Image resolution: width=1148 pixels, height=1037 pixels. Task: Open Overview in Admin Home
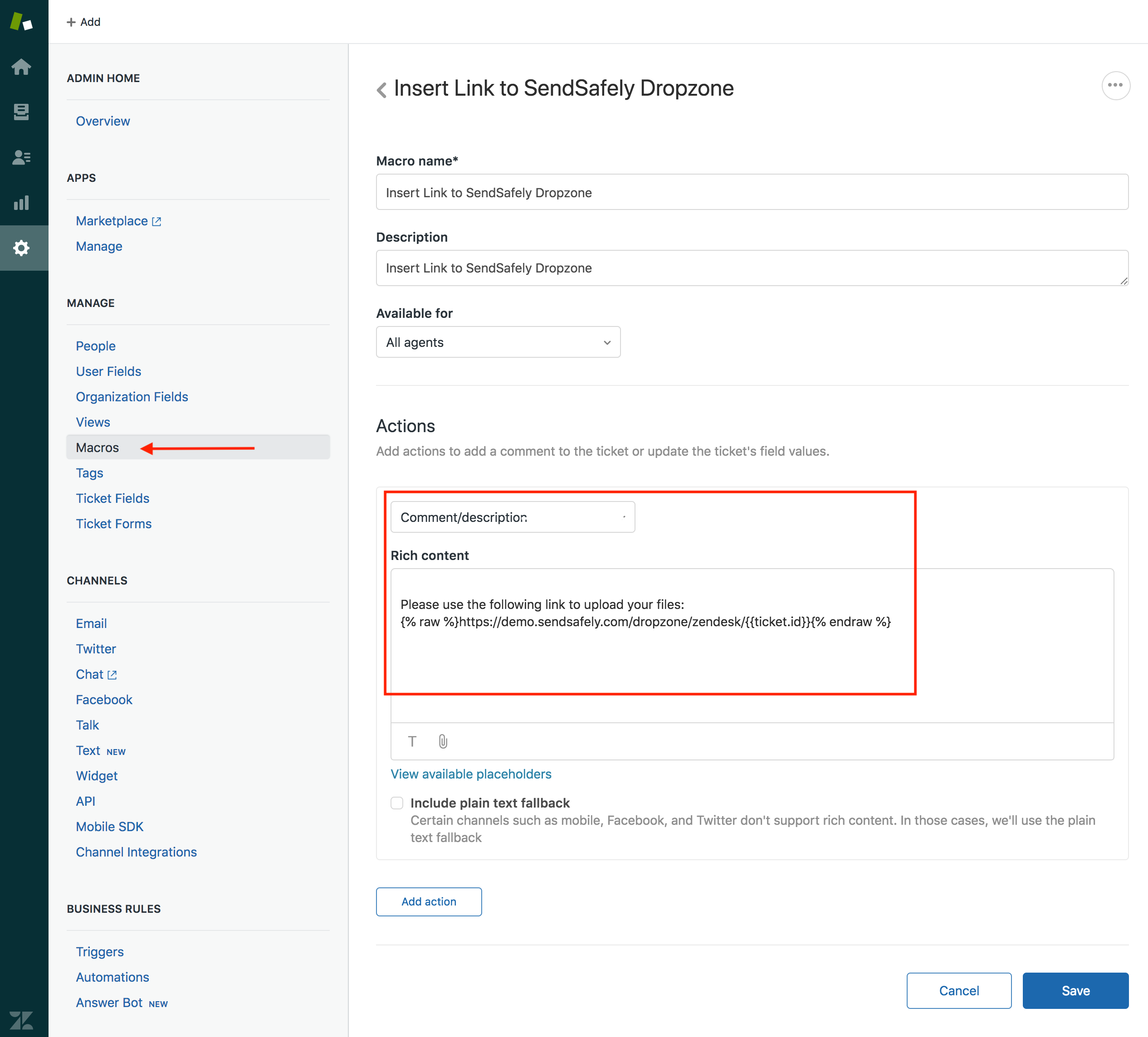[x=103, y=121]
